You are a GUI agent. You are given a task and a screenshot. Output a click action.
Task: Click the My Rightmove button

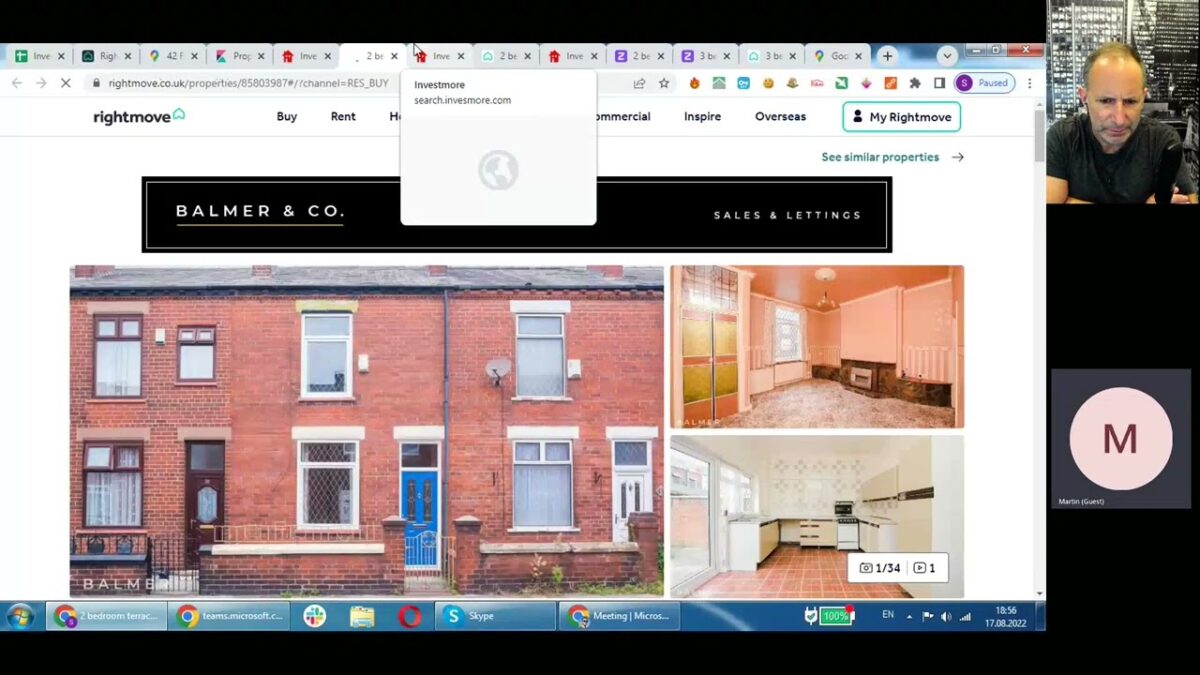(x=901, y=117)
